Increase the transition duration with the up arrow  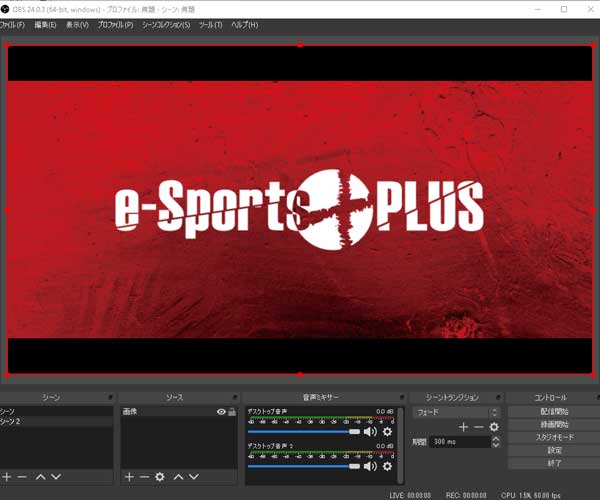[496, 438]
